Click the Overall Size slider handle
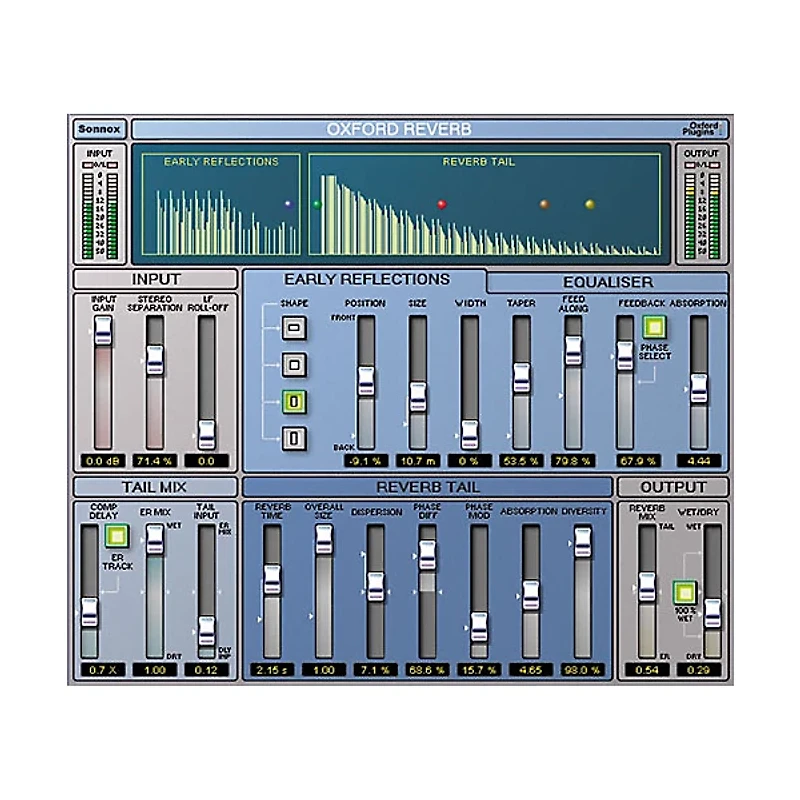The width and height of the screenshot is (800, 800). [x=325, y=539]
